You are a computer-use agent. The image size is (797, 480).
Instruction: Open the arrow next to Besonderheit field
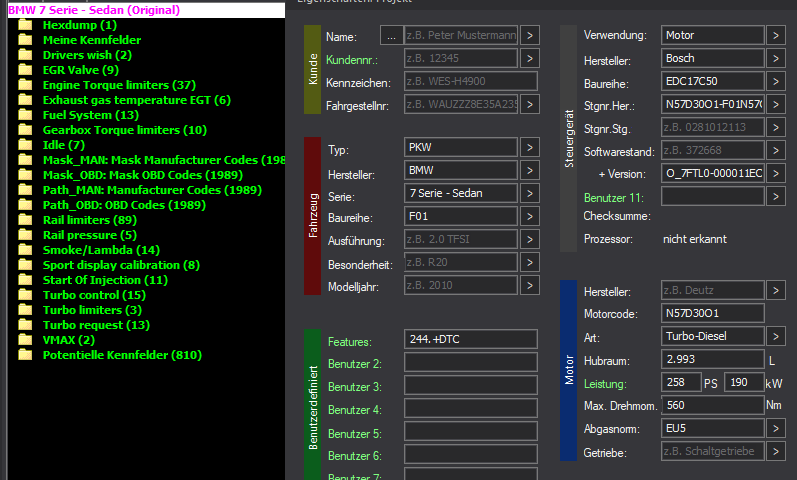coord(530,262)
